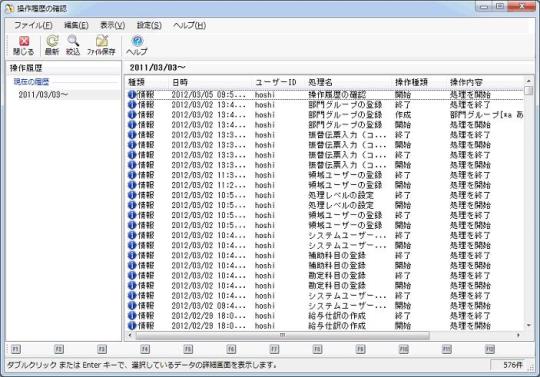Click the F1 function key icon
This screenshot has height=377, width=540.
pyautogui.click(x=16, y=349)
